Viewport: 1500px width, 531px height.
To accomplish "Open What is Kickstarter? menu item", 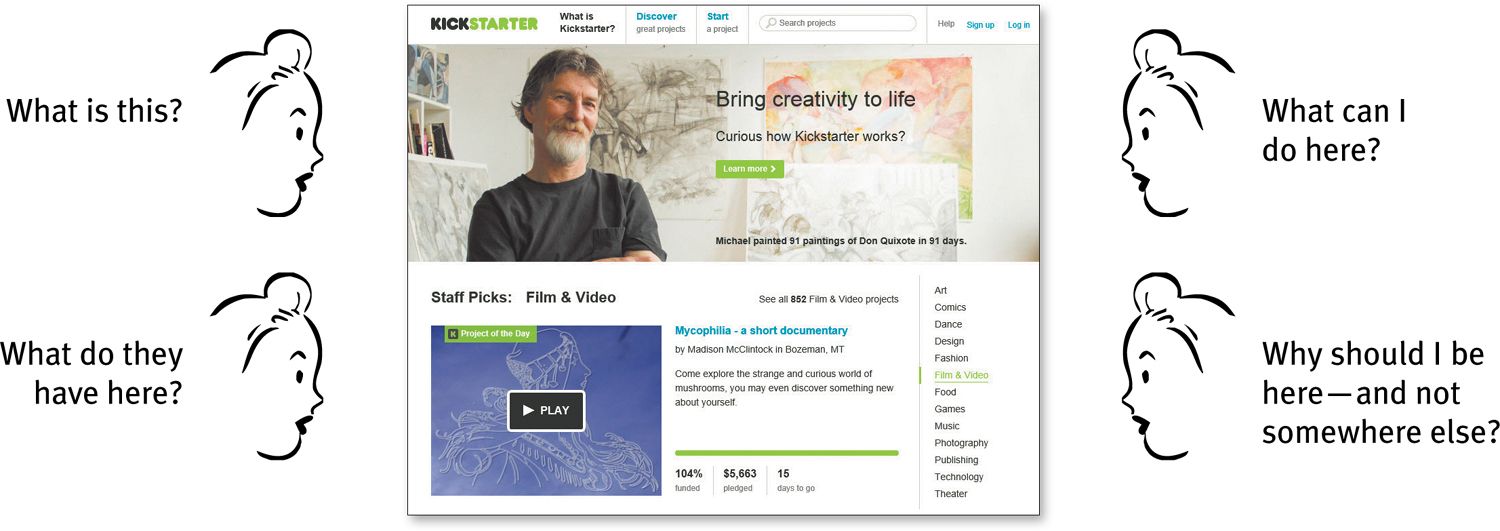I will [x=587, y=23].
